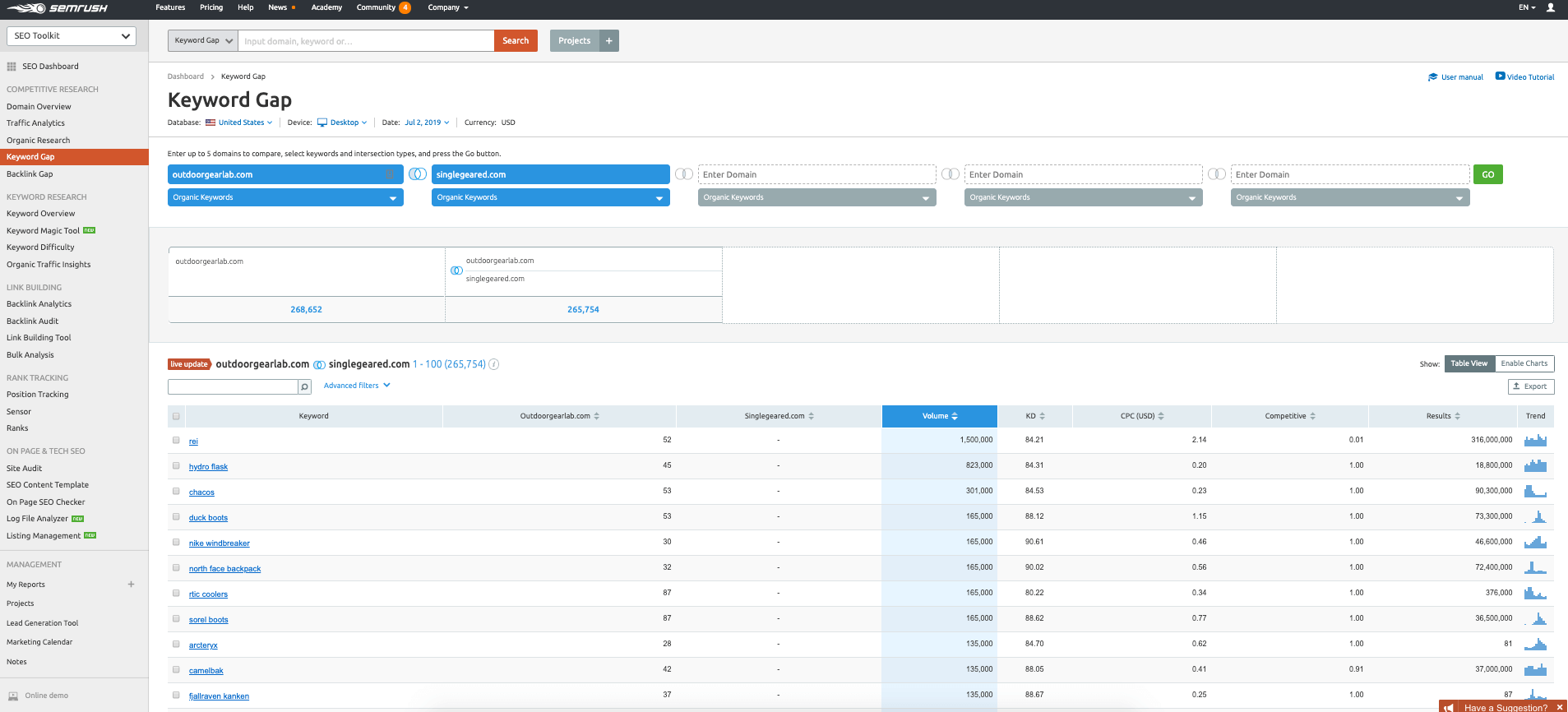Check the nike windbreaker row
The width and height of the screenshot is (1568, 712).
176,542
